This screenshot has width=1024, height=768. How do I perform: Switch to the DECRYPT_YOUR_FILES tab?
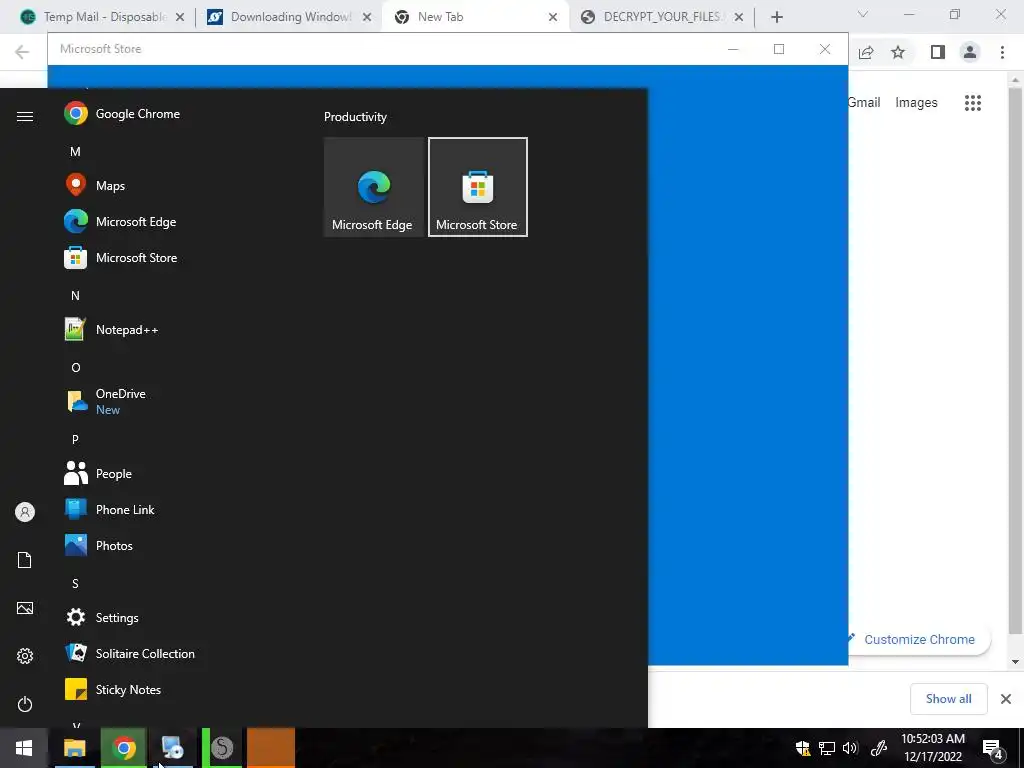pos(662,17)
